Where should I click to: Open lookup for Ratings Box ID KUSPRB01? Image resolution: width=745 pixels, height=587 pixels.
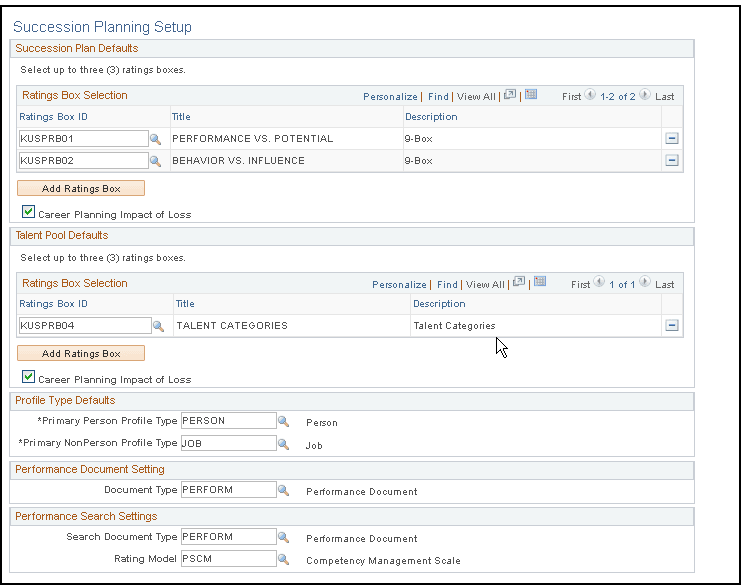coord(155,139)
